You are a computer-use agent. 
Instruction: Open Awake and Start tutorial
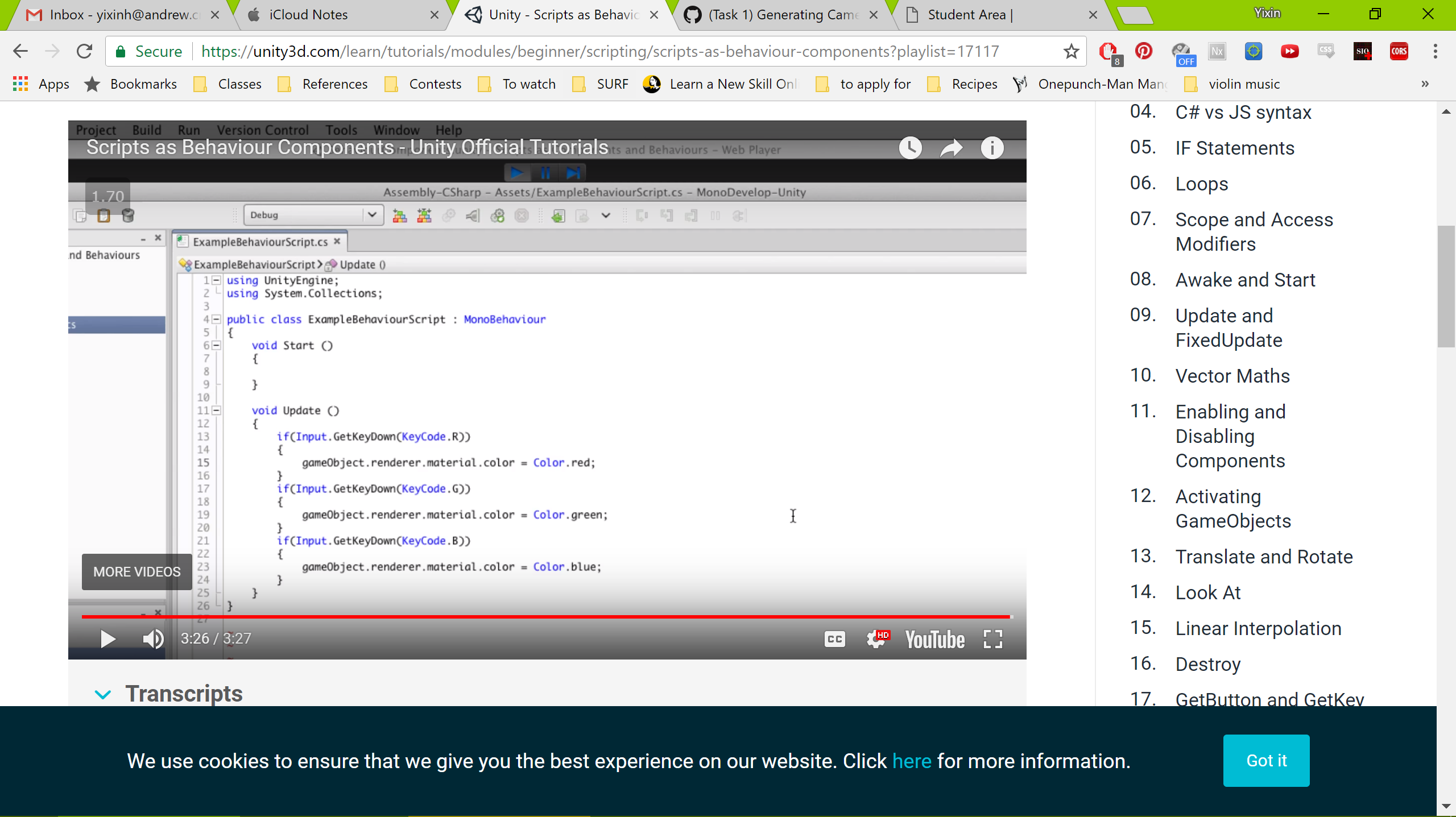tap(1245, 280)
